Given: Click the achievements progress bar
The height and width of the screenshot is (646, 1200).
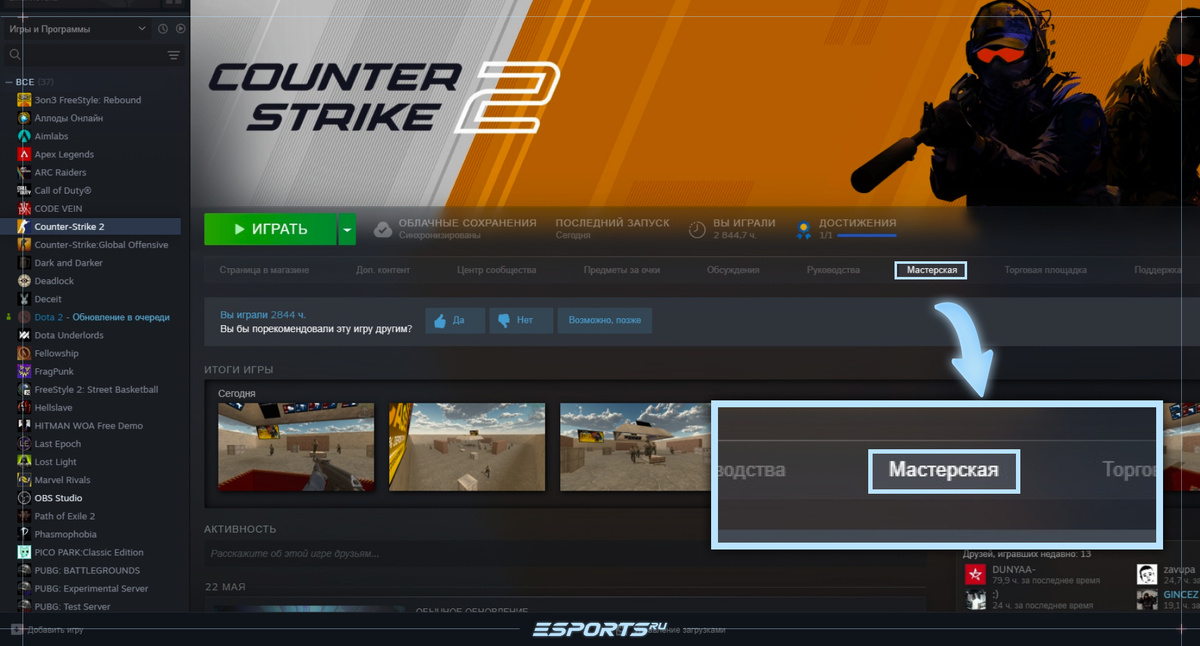Looking at the screenshot, I should (867, 236).
